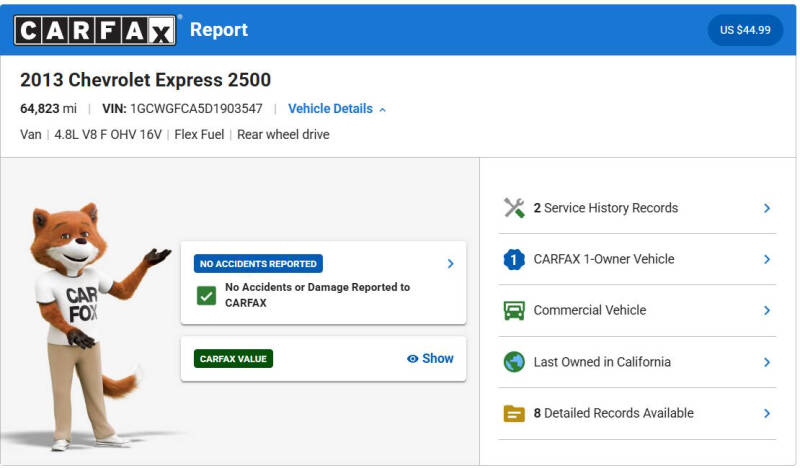Expand the No Accidents Reported card chevron

click(451, 264)
